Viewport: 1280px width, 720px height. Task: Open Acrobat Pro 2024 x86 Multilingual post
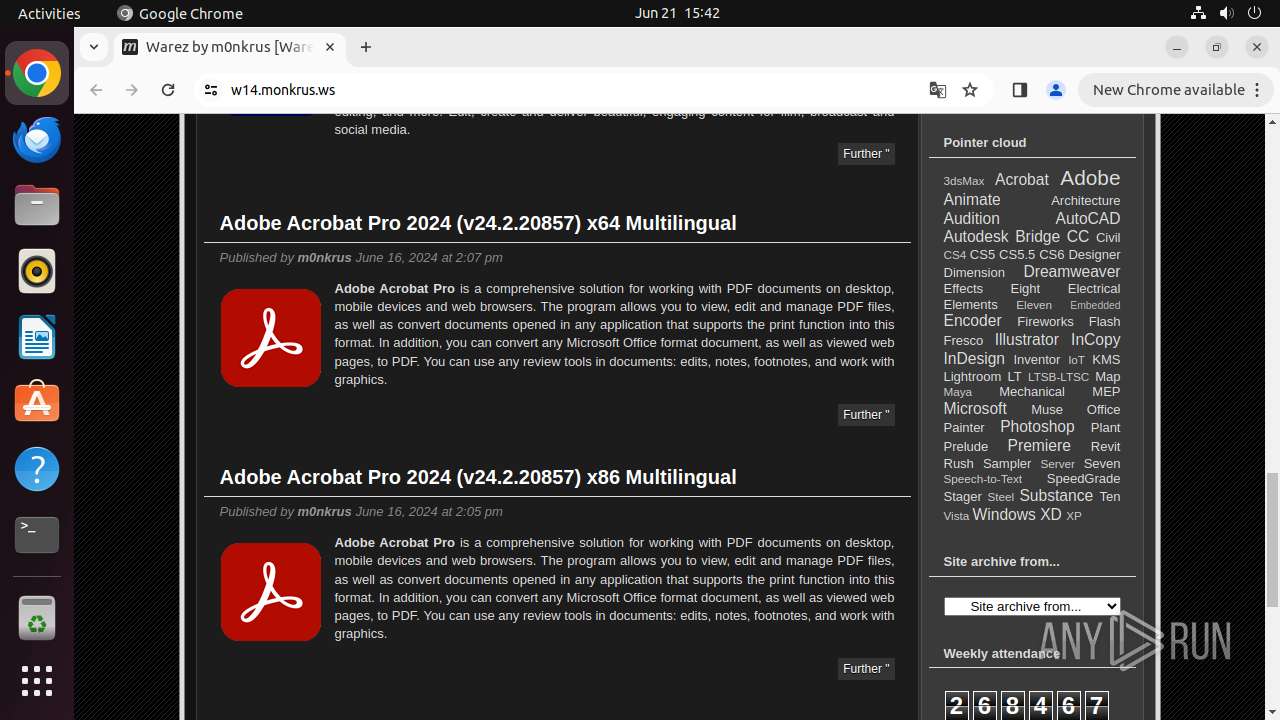[478, 477]
